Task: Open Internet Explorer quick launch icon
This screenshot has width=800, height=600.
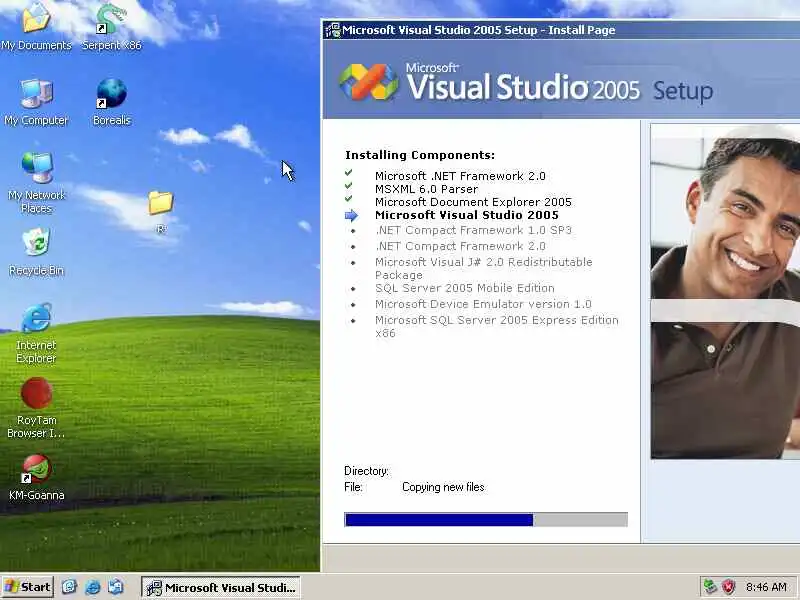Action: point(92,587)
